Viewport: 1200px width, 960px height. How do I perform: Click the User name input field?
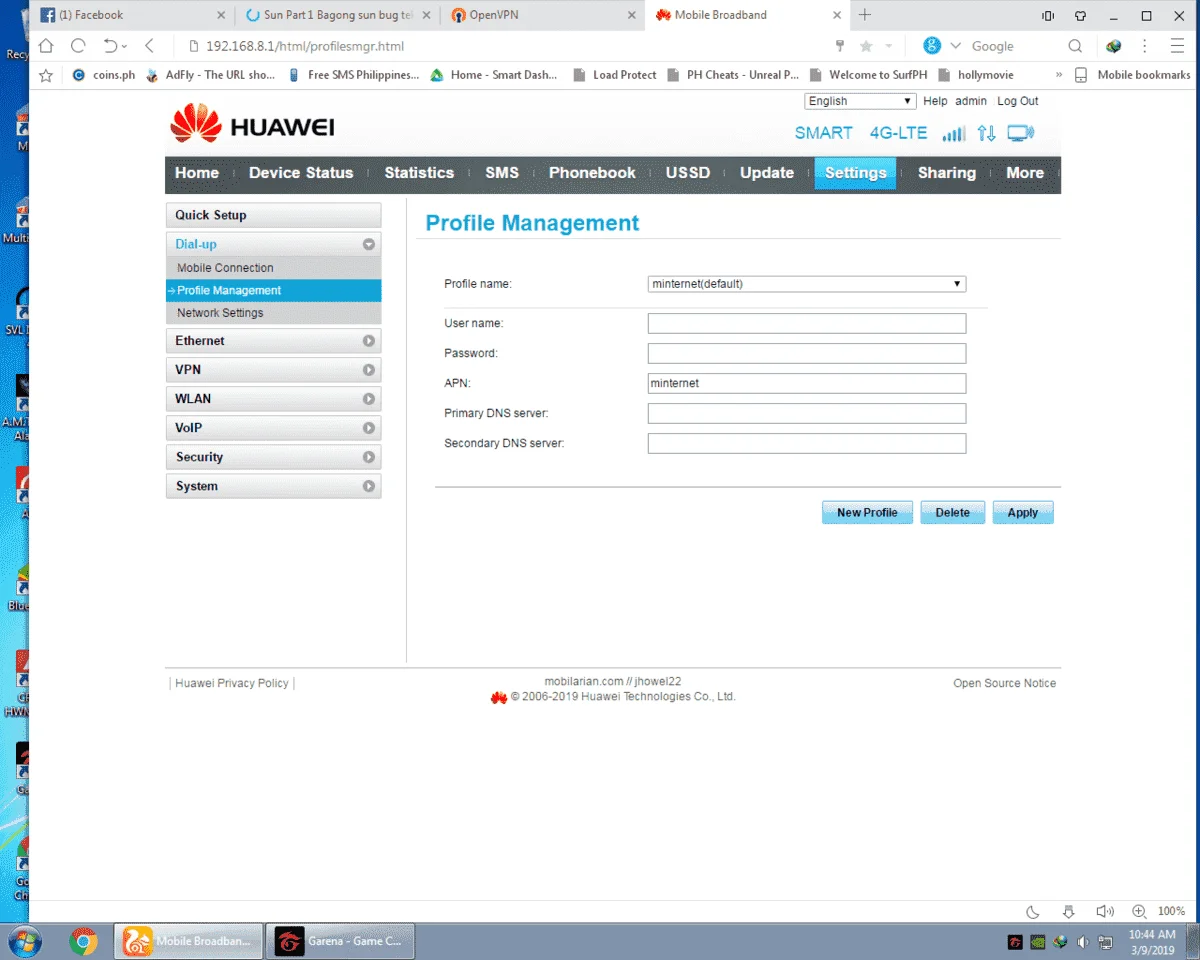pyautogui.click(x=807, y=323)
